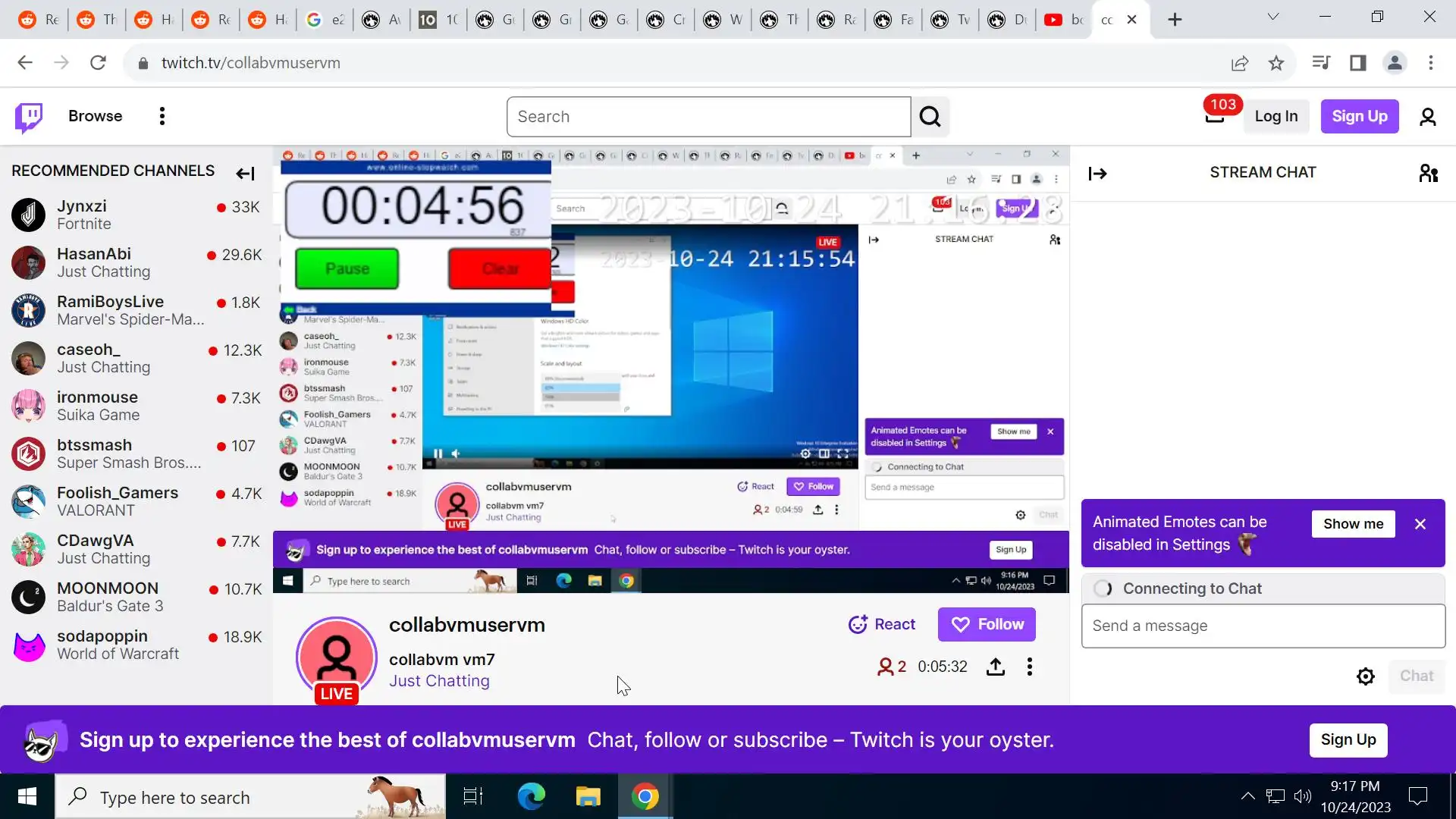
Task: Collapse the Recommended Channels sidebar
Action: pos(245,174)
